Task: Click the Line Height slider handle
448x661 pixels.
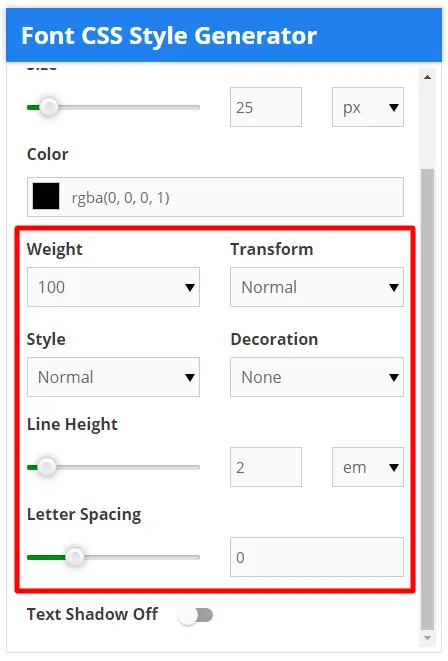Action: [46, 467]
